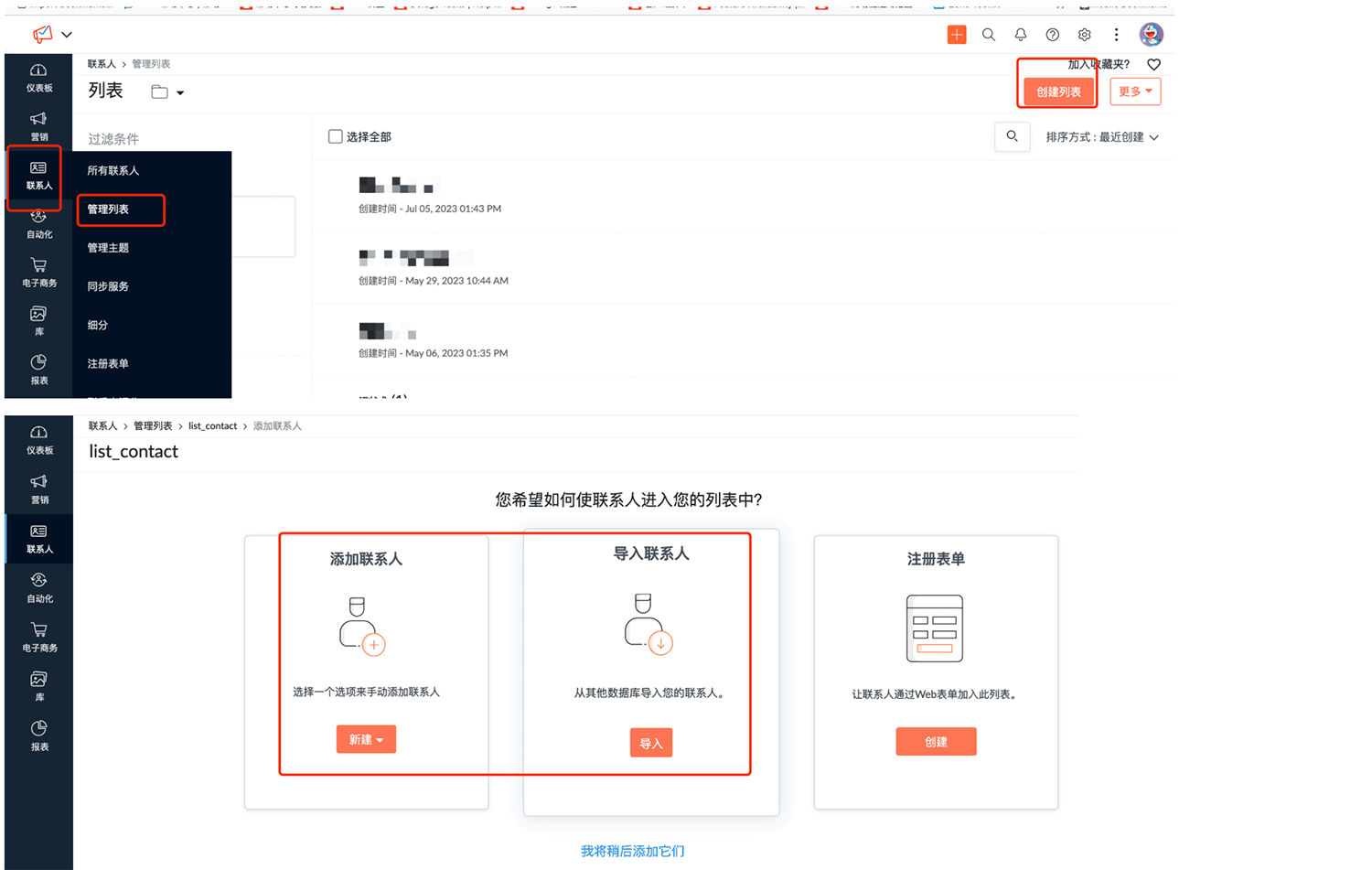Screen dimensions: 1372x870
Task: Open the 仪表板 dashboard from the sidebar
Action: [38, 77]
